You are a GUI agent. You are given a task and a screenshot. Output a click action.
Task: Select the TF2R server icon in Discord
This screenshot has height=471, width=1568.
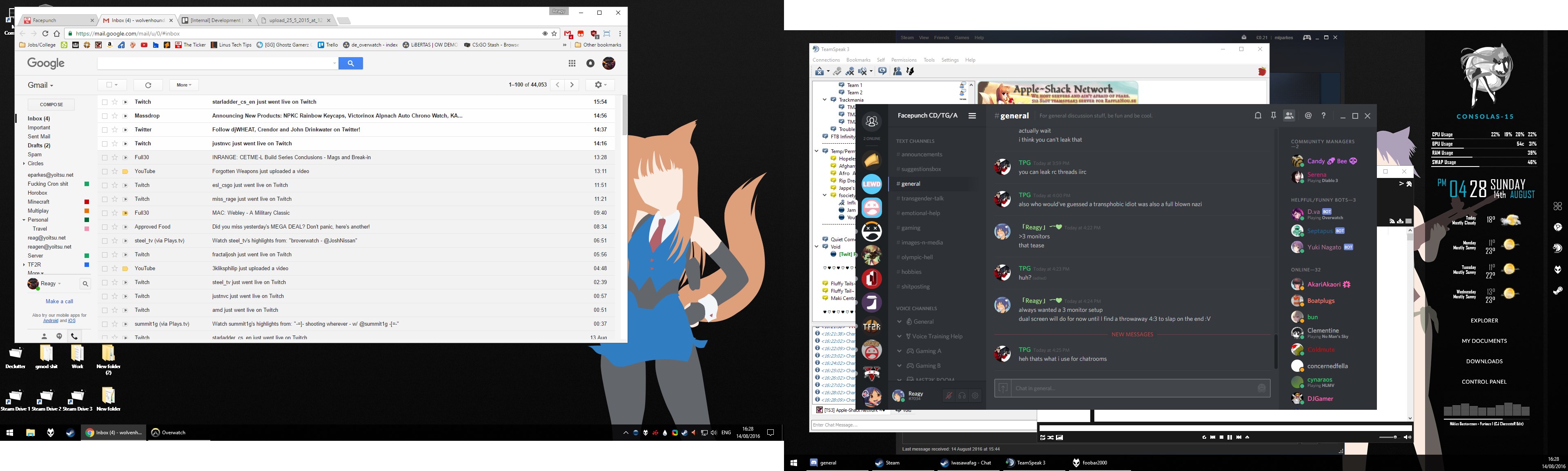(872, 326)
